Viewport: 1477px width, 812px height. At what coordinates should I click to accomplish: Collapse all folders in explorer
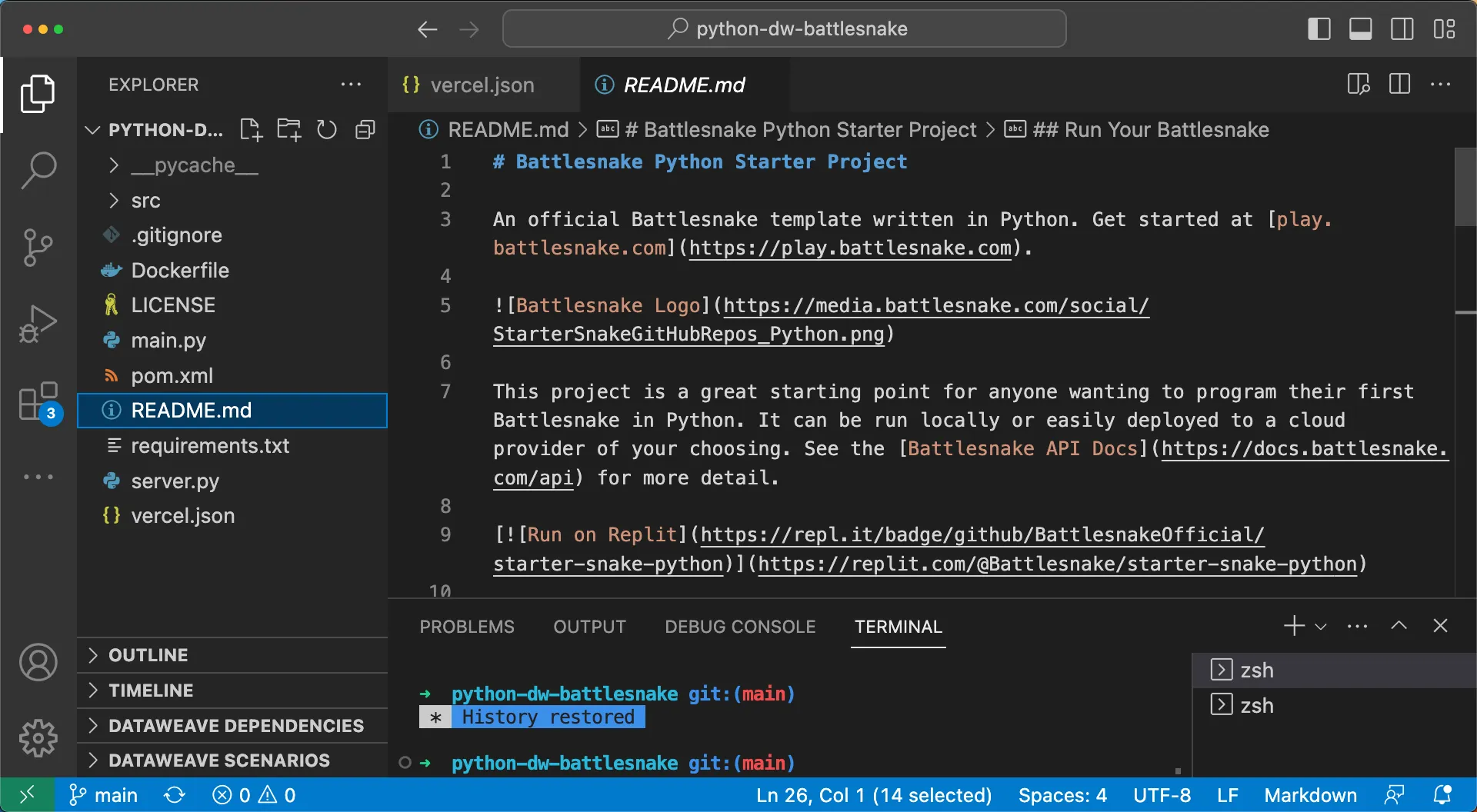pyautogui.click(x=365, y=130)
